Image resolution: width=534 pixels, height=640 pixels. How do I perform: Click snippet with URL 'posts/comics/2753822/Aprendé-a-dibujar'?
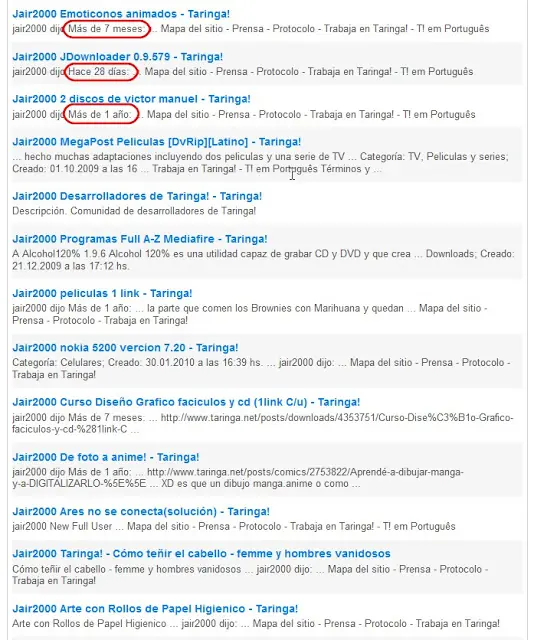point(238,478)
